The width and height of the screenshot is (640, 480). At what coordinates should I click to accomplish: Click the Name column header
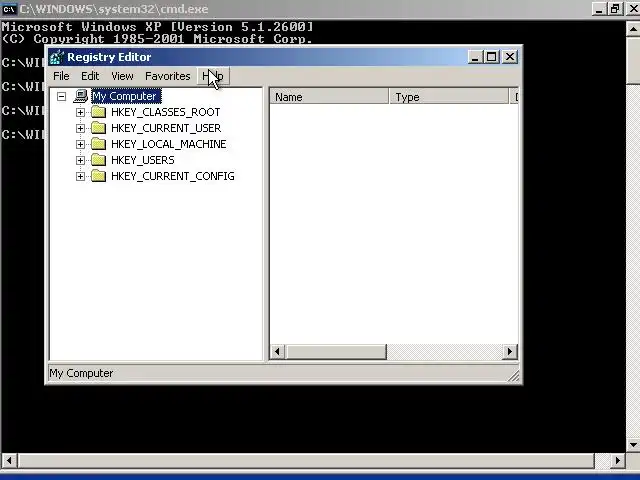pyautogui.click(x=329, y=97)
